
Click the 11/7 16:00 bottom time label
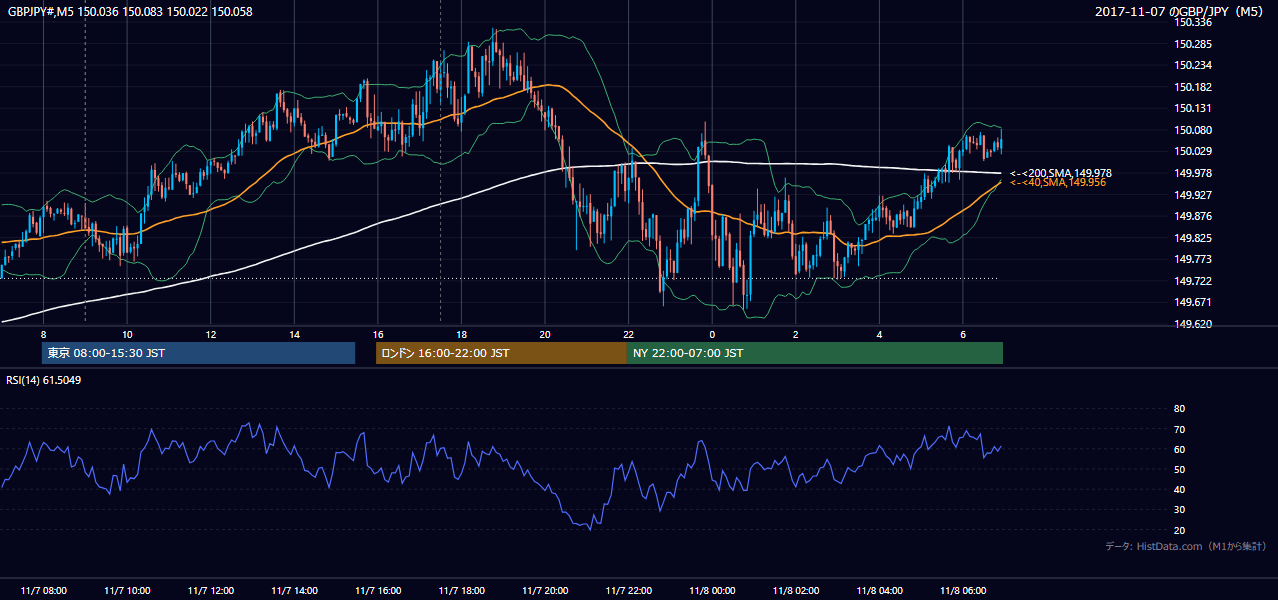click(x=378, y=591)
